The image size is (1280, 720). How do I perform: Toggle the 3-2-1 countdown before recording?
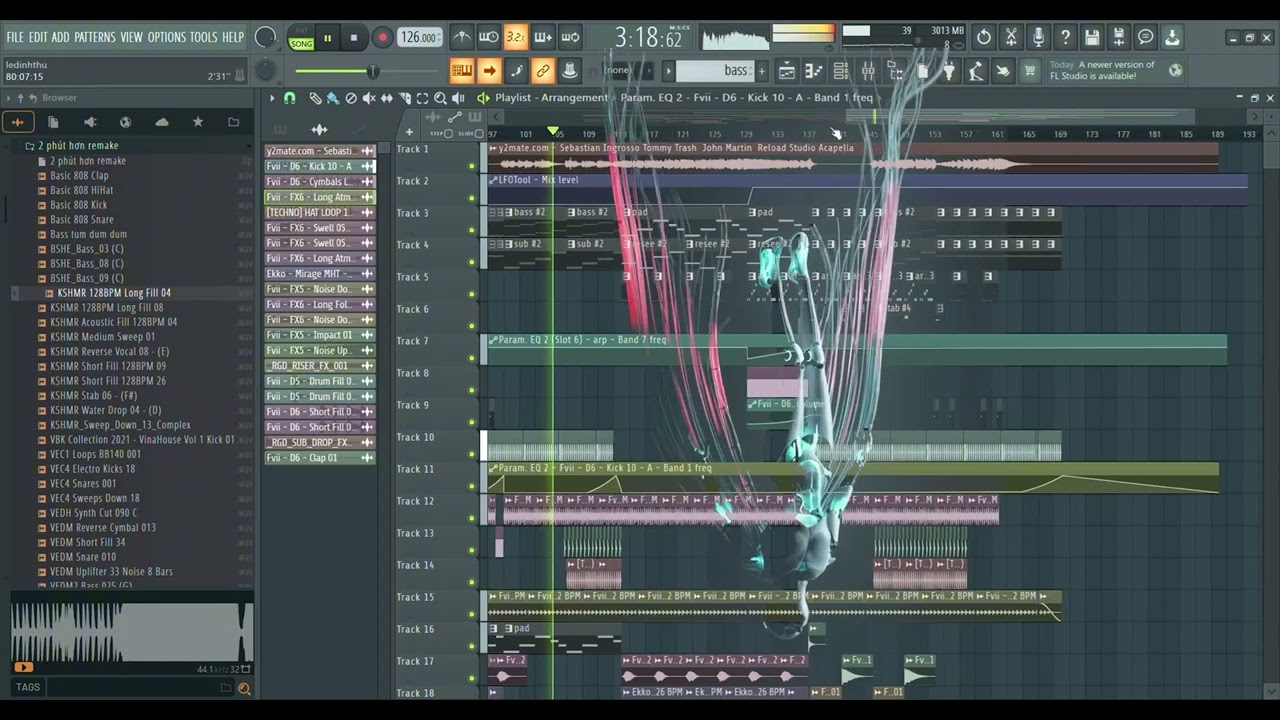(x=515, y=38)
